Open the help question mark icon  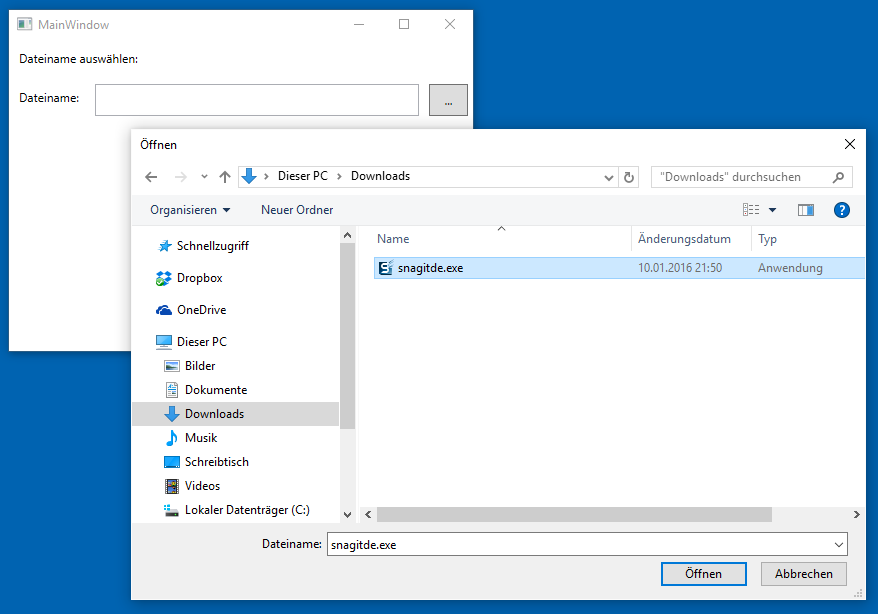841,210
